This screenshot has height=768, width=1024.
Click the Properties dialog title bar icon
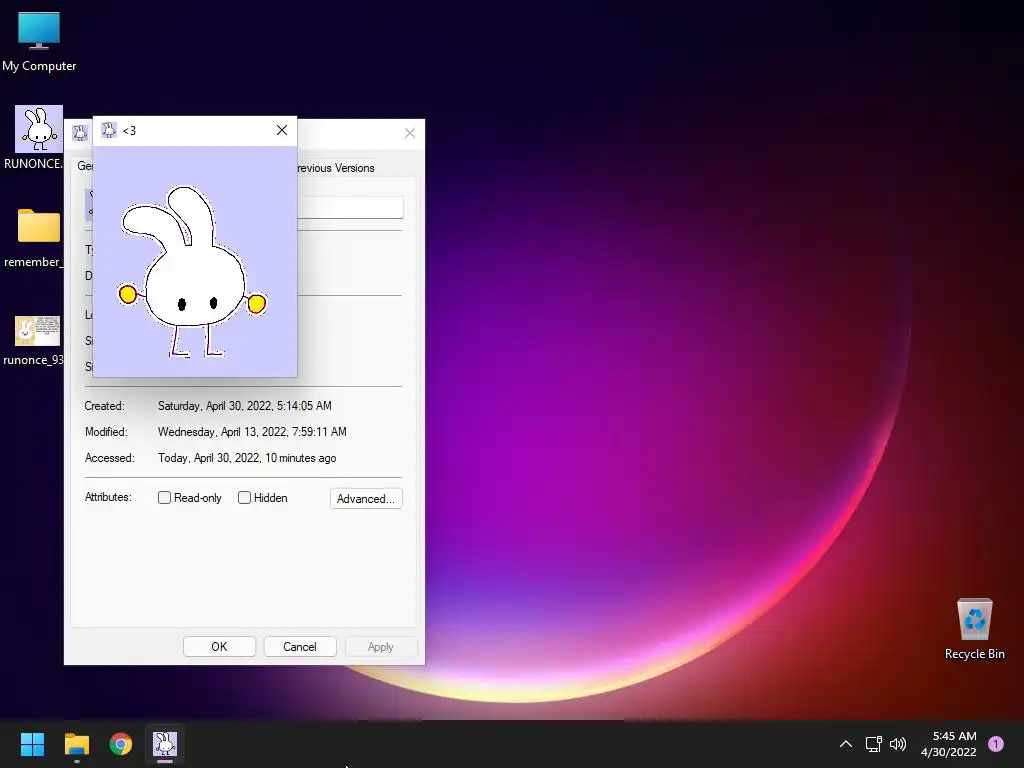[x=80, y=133]
